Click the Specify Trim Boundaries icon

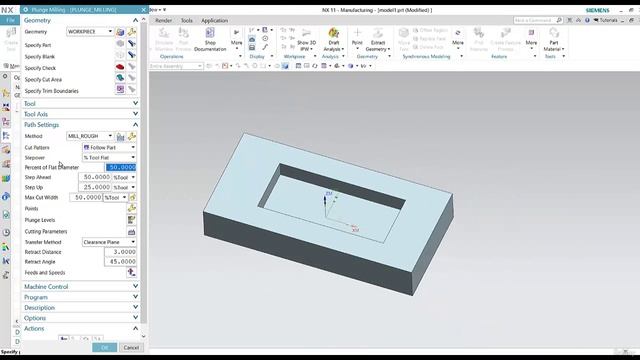click(120, 89)
